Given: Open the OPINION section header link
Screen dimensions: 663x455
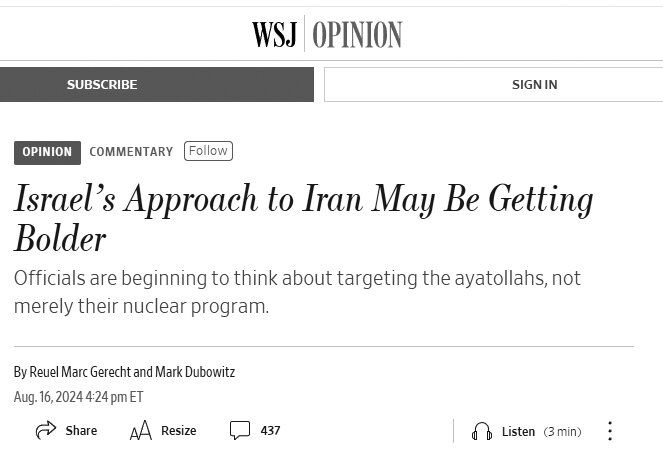Looking at the screenshot, I should coord(357,35).
